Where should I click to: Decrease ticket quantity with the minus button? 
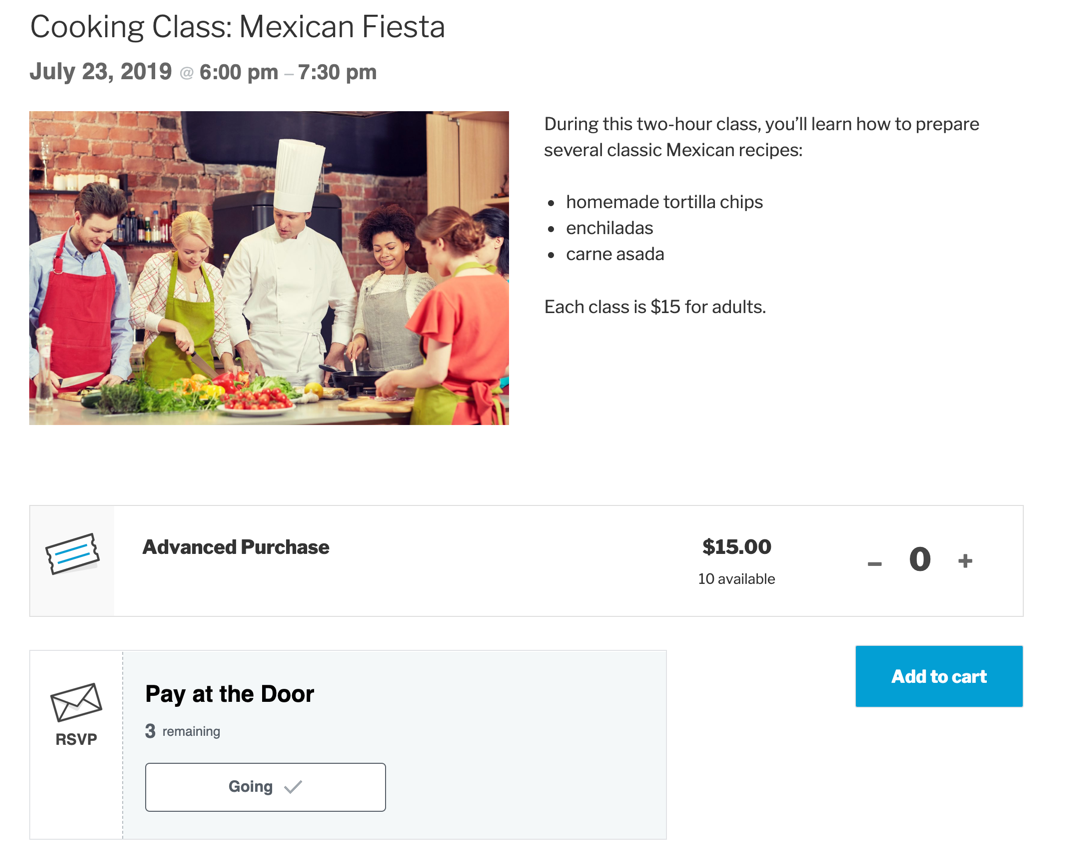[875, 562]
